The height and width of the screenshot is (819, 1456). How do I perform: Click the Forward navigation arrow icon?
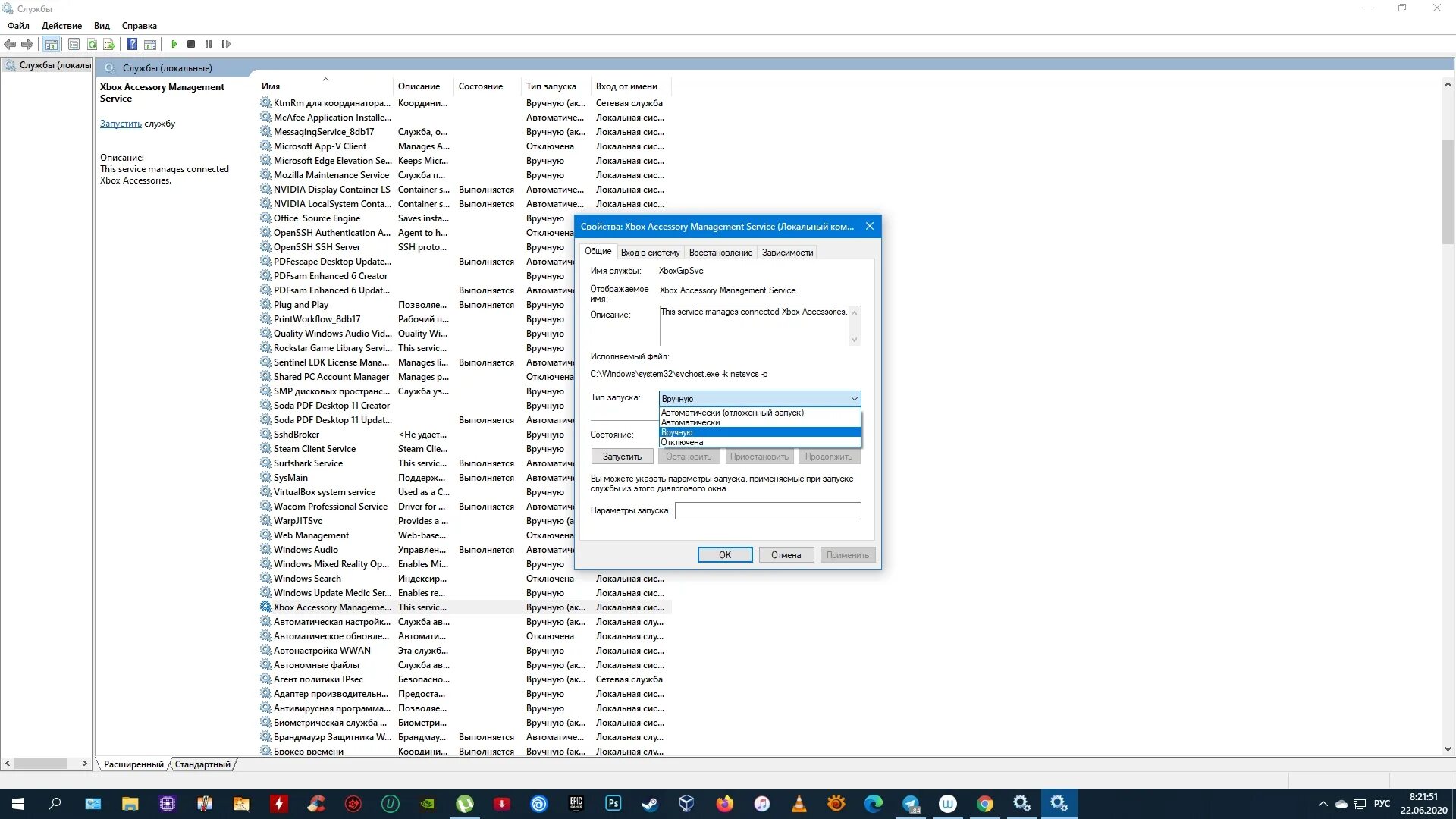pyautogui.click(x=27, y=44)
